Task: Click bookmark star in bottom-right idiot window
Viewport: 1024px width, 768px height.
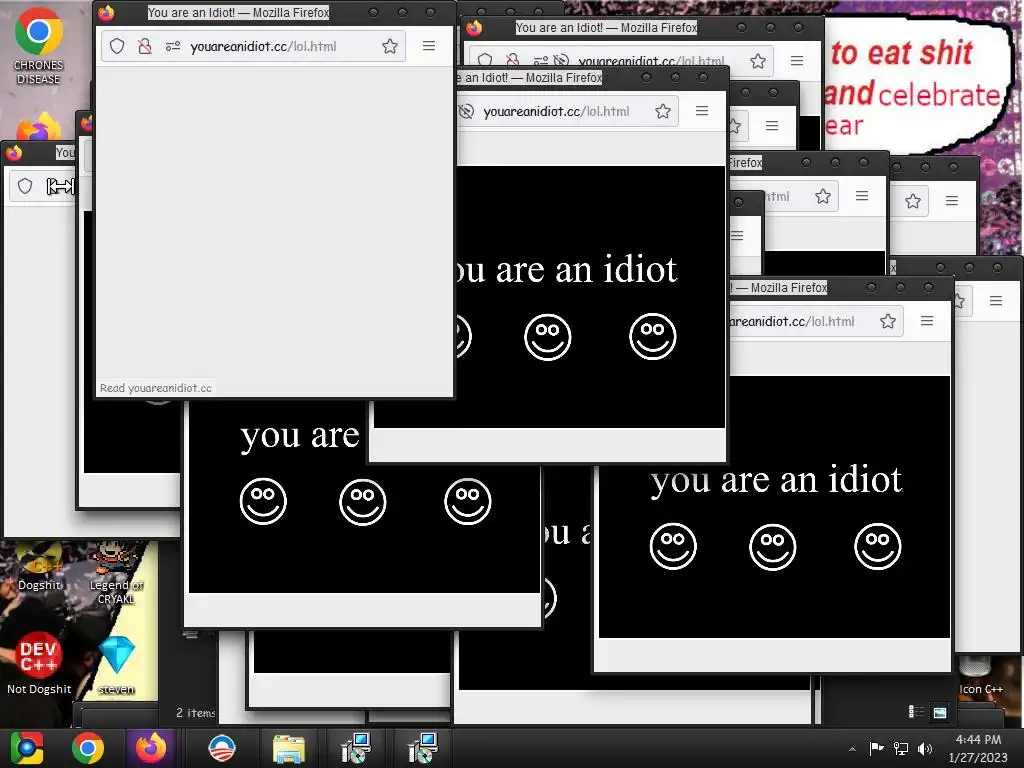Action: coord(888,321)
